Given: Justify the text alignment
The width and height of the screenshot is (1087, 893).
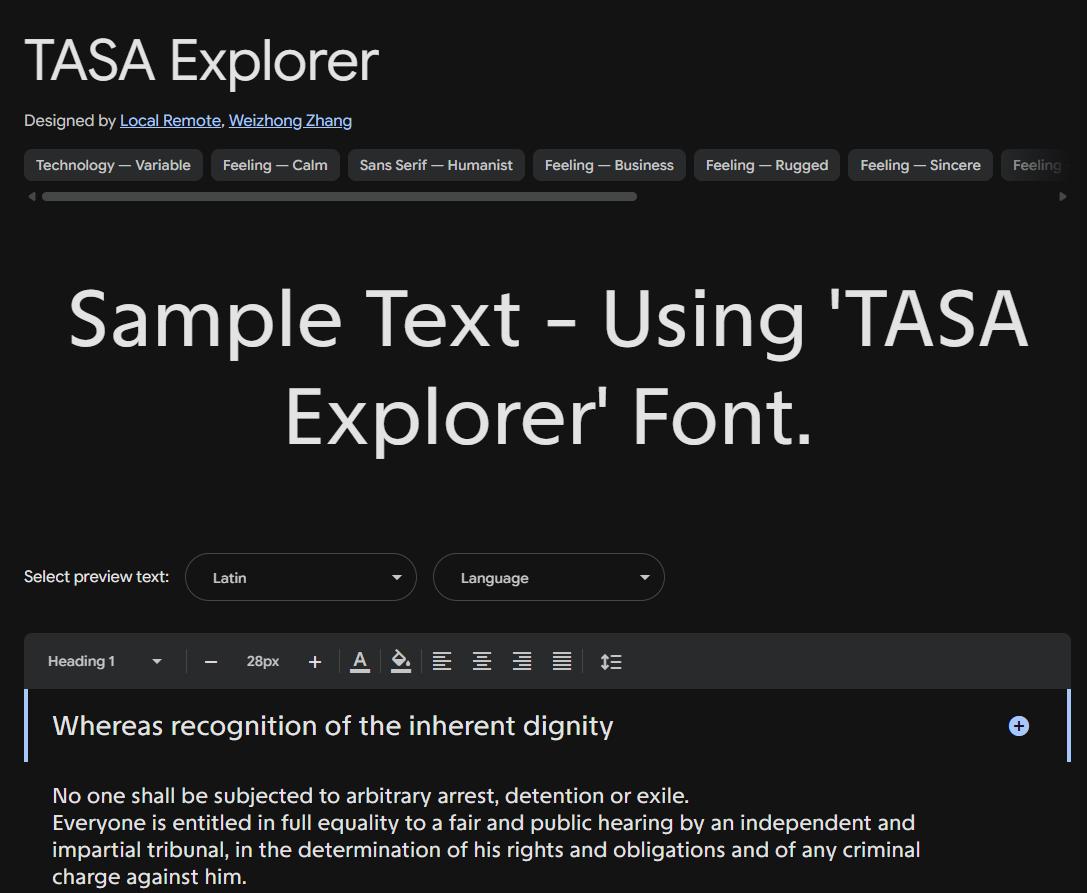Looking at the screenshot, I should pos(562,661).
